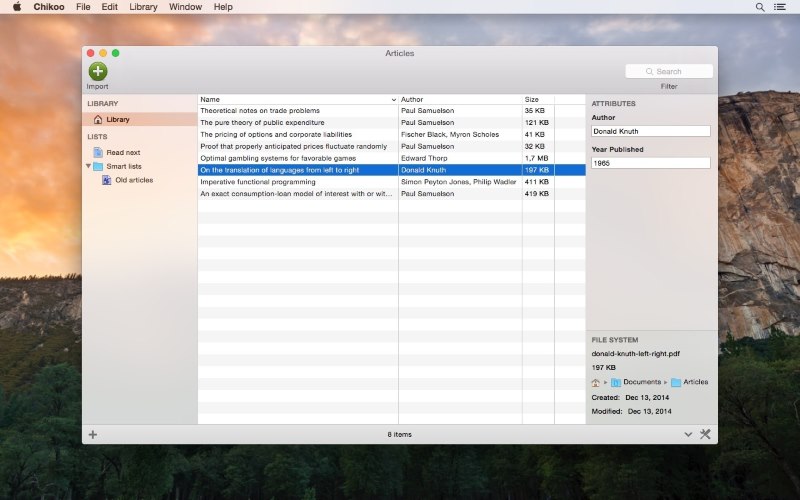
Task: Click size cell '411 KB'
Action: [x=537, y=182]
